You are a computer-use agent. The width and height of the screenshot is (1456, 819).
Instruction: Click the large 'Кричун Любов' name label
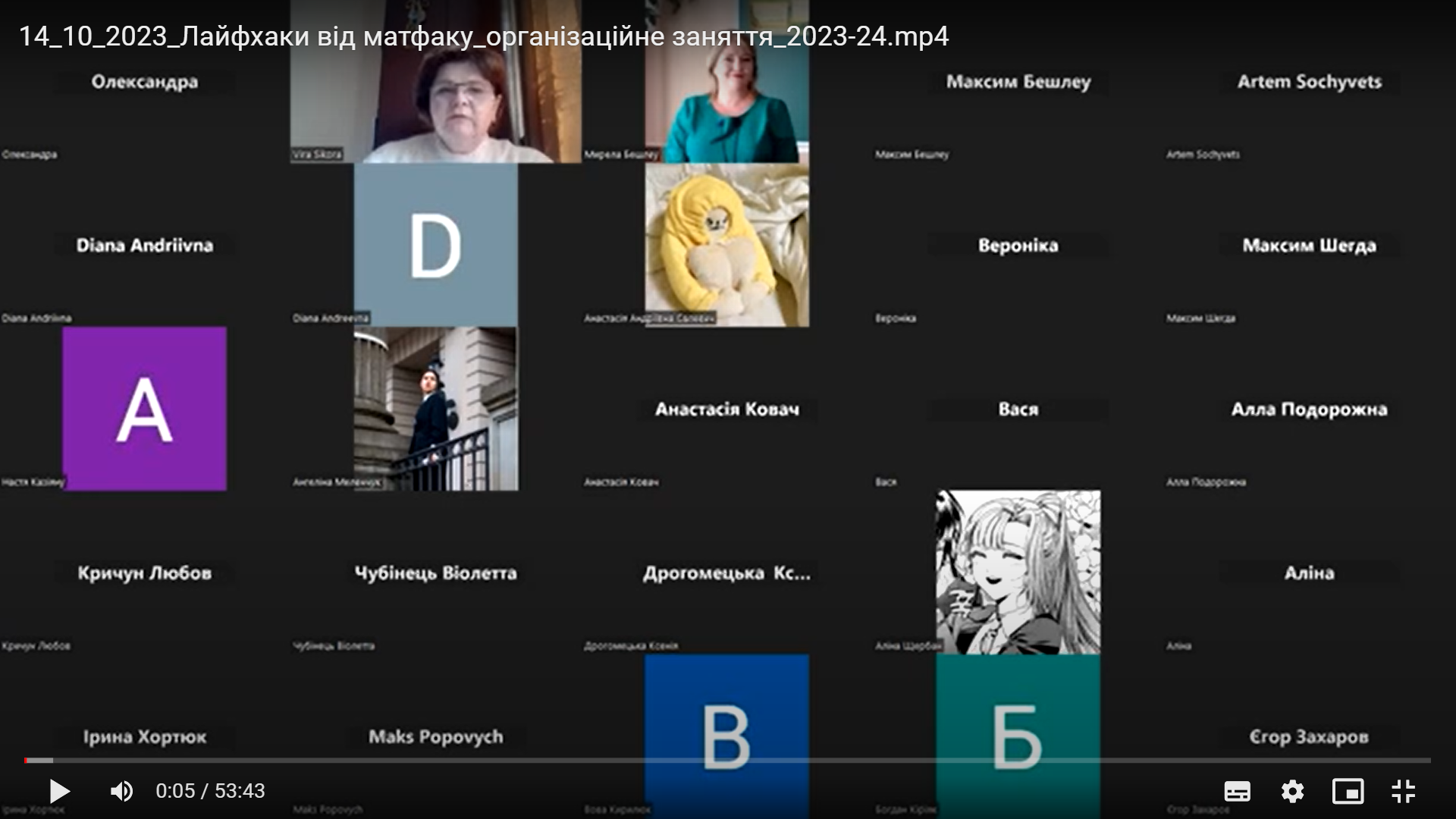pyautogui.click(x=145, y=573)
